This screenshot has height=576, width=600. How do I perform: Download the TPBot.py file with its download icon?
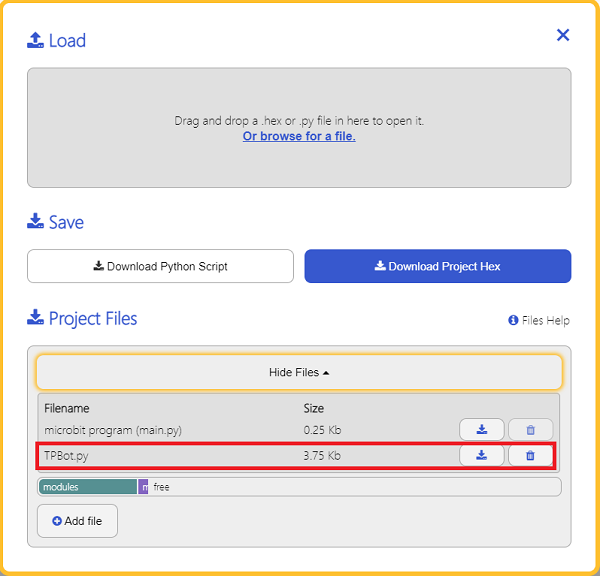[x=481, y=455]
